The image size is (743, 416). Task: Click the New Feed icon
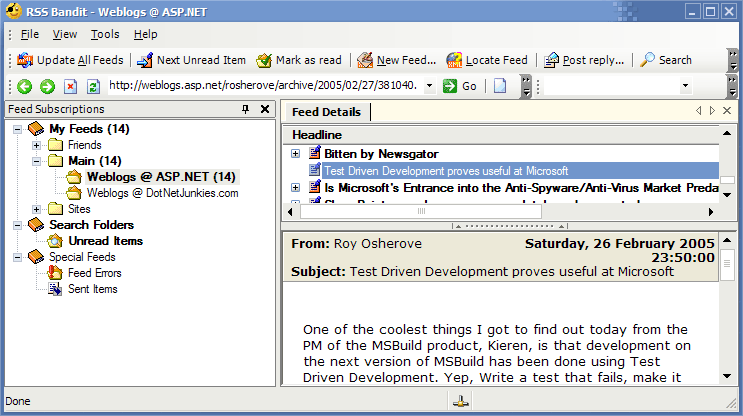(x=365, y=60)
